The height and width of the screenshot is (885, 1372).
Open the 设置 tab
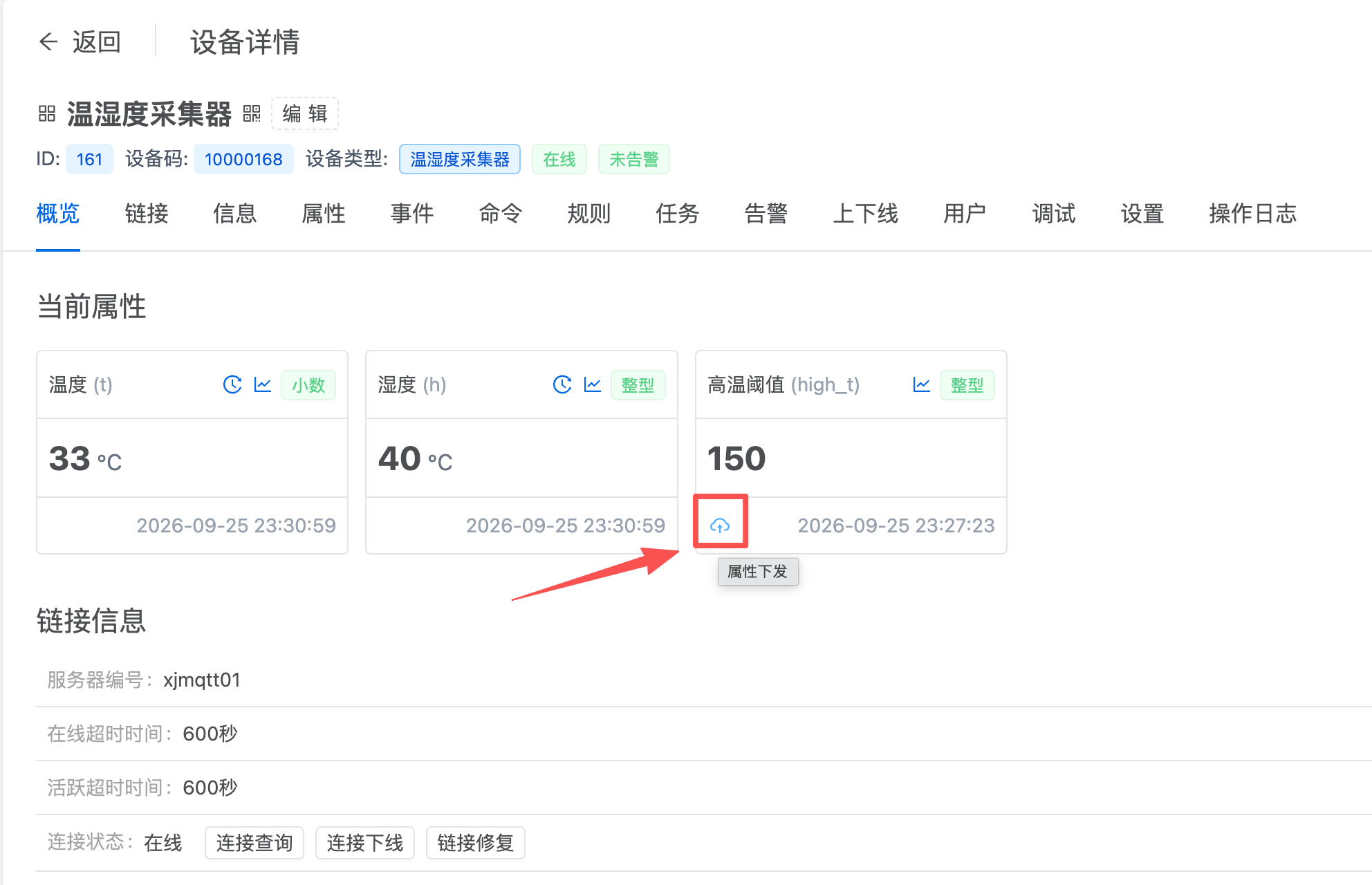tap(1142, 214)
